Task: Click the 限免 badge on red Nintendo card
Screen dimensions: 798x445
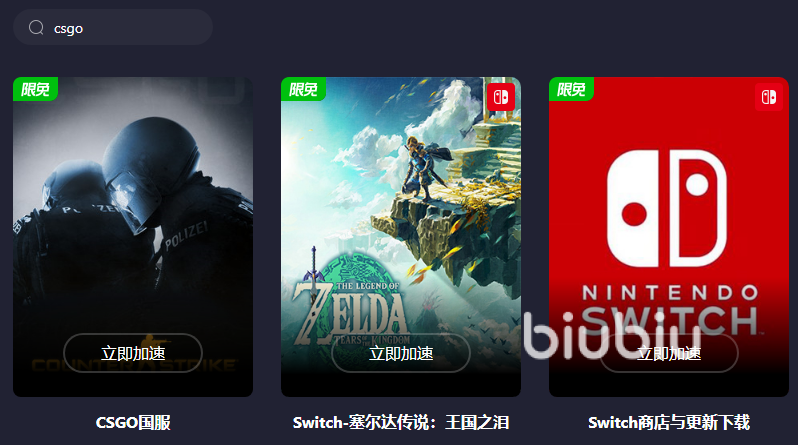Action: click(x=571, y=89)
